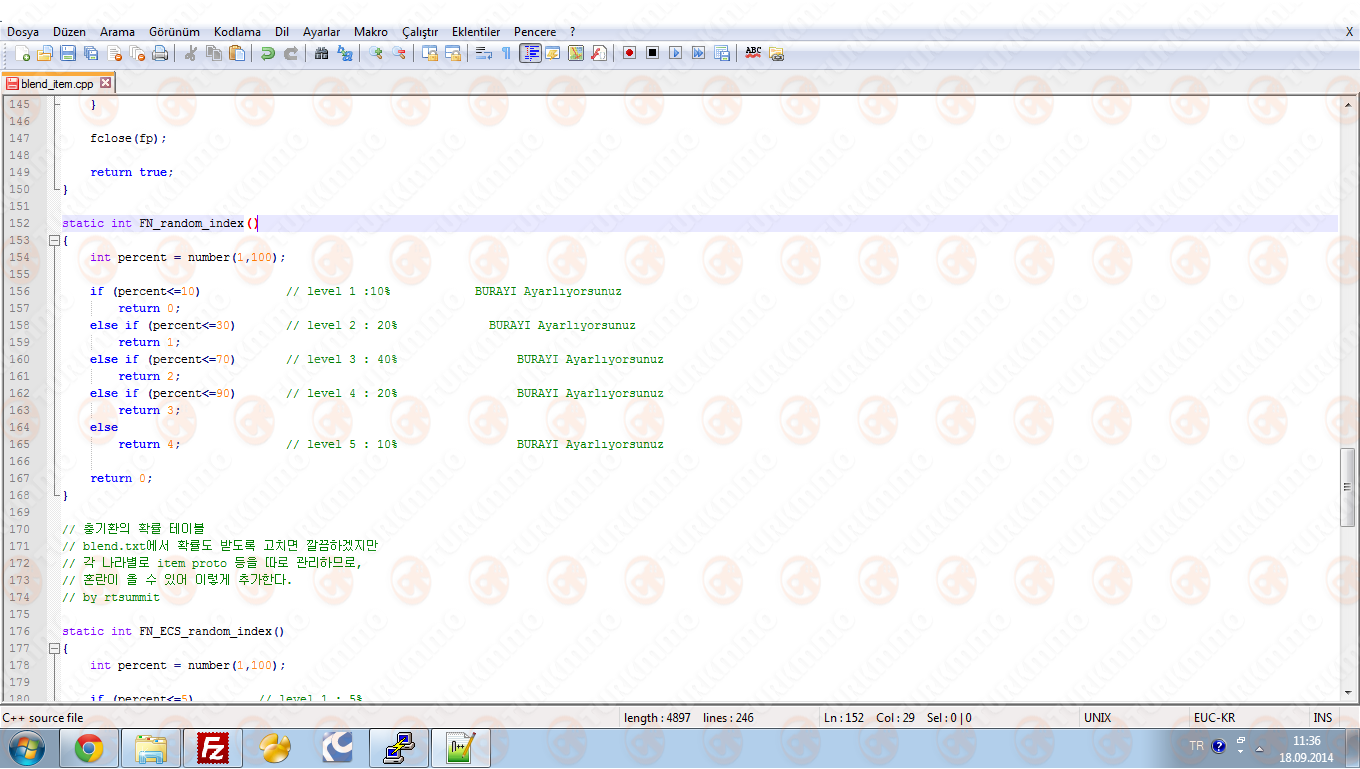Open the Document Map icon
The width and height of the screenshot is (1360, 769).
click(576, 53)
